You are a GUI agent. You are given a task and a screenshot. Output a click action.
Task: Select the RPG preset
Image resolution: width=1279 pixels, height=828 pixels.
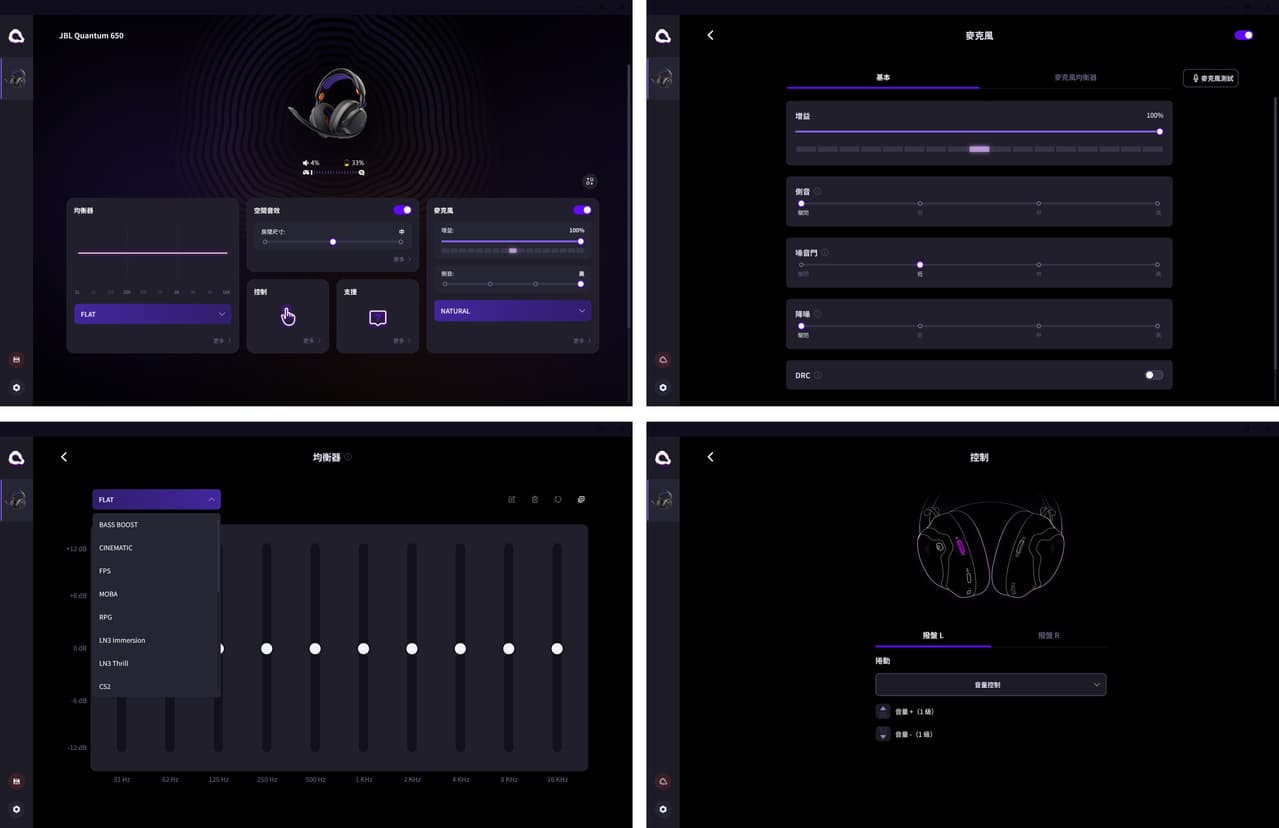[154, 617]
